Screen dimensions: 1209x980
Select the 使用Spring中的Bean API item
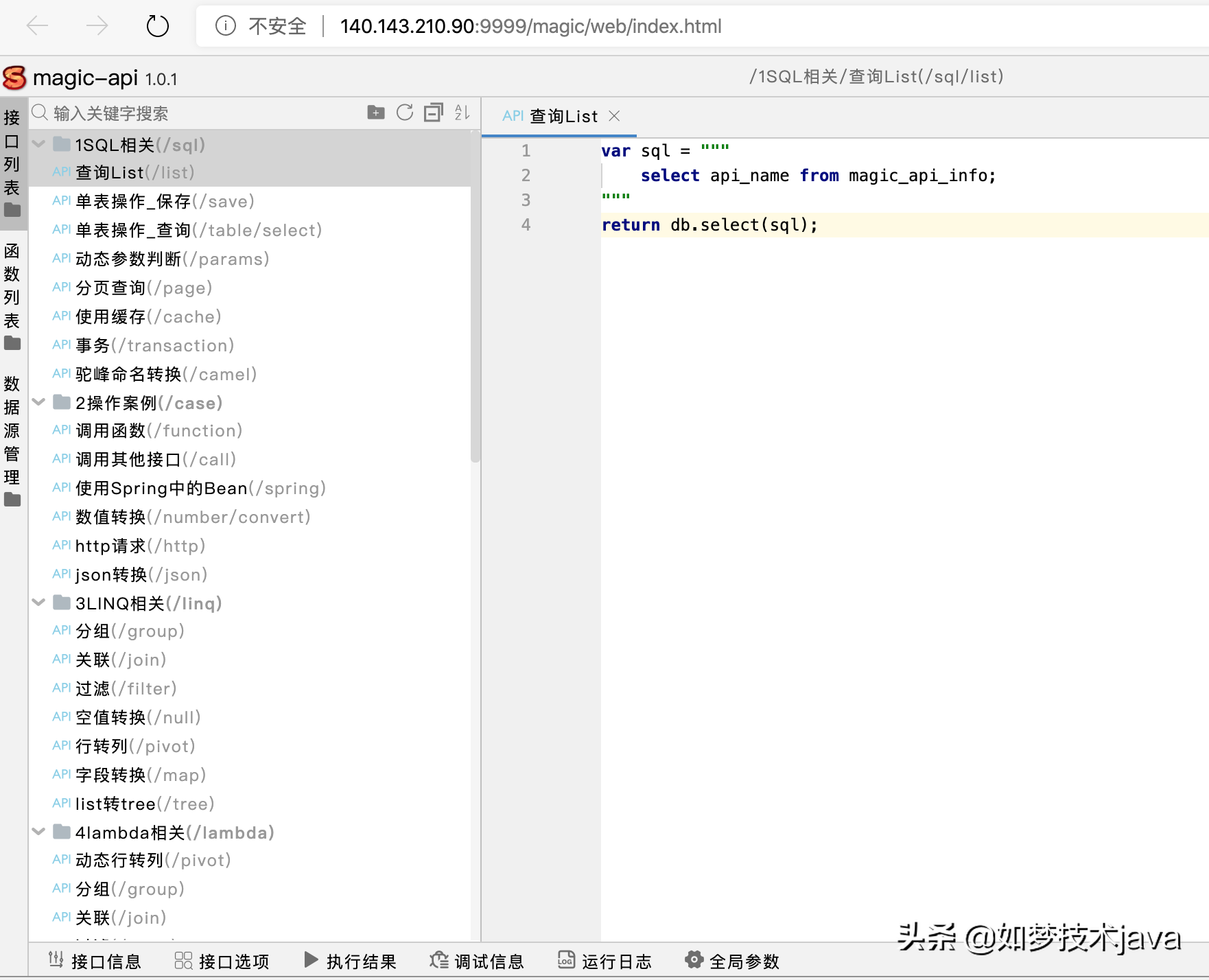200,488
